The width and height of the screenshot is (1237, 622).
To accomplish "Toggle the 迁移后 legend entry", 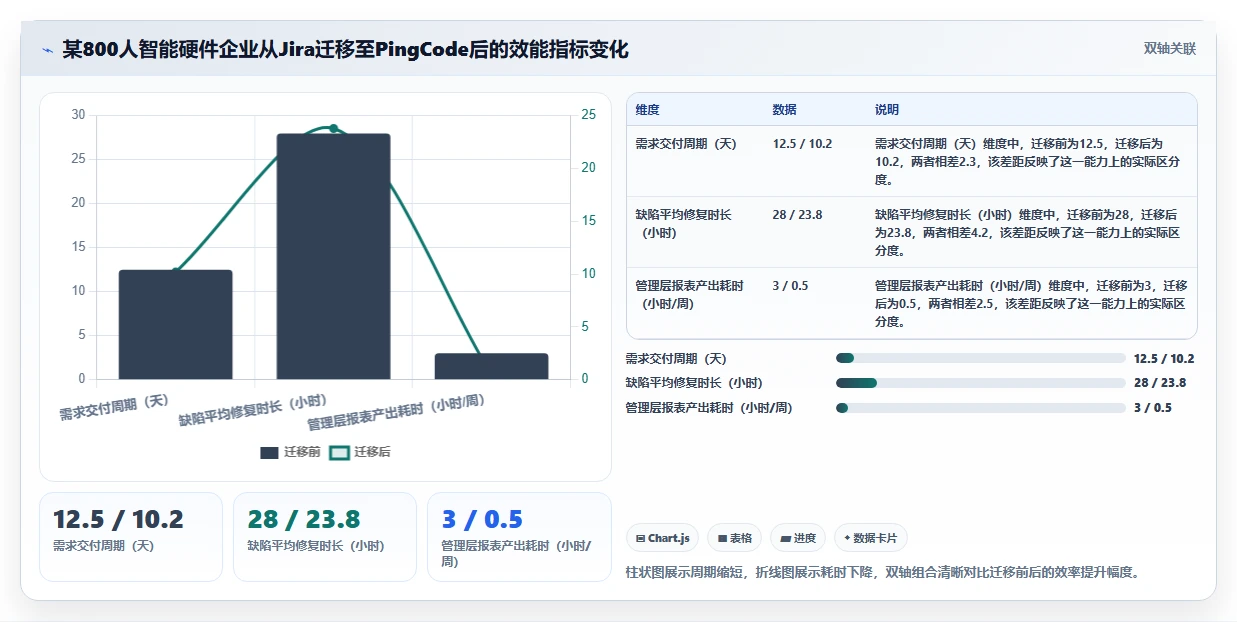I will click(360, 452).
